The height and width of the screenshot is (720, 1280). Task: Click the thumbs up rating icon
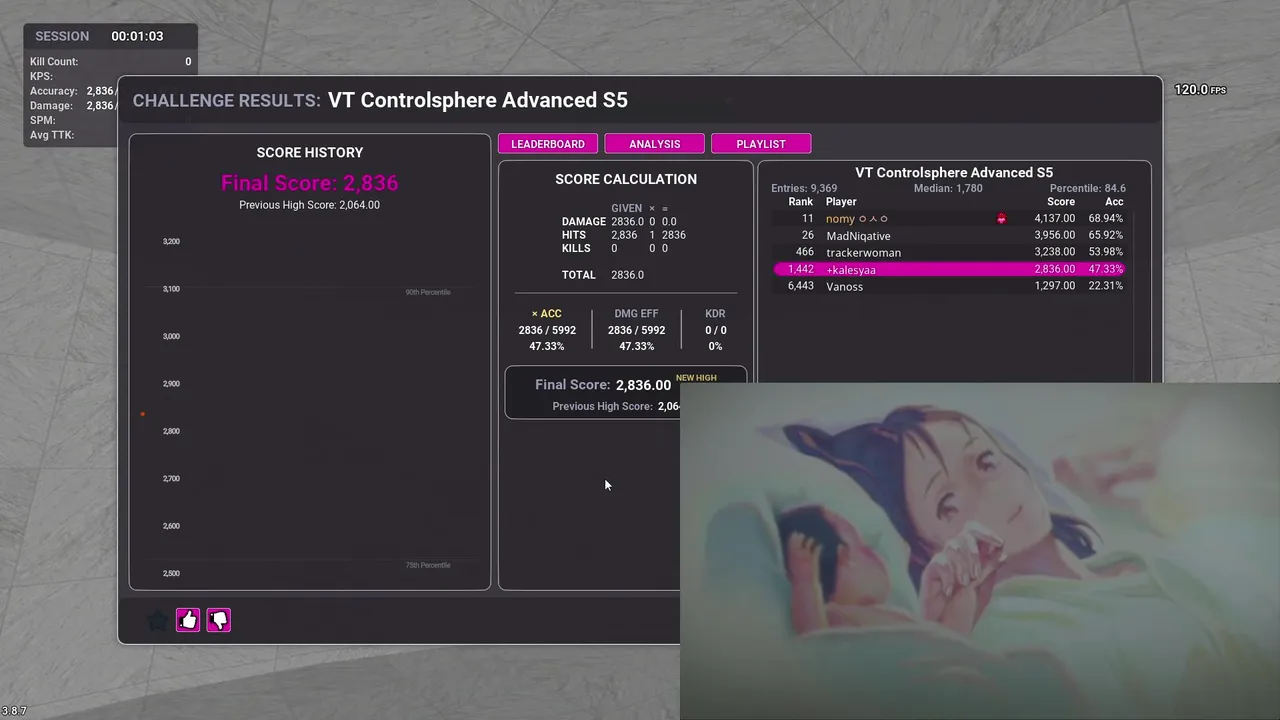(188, 620)
